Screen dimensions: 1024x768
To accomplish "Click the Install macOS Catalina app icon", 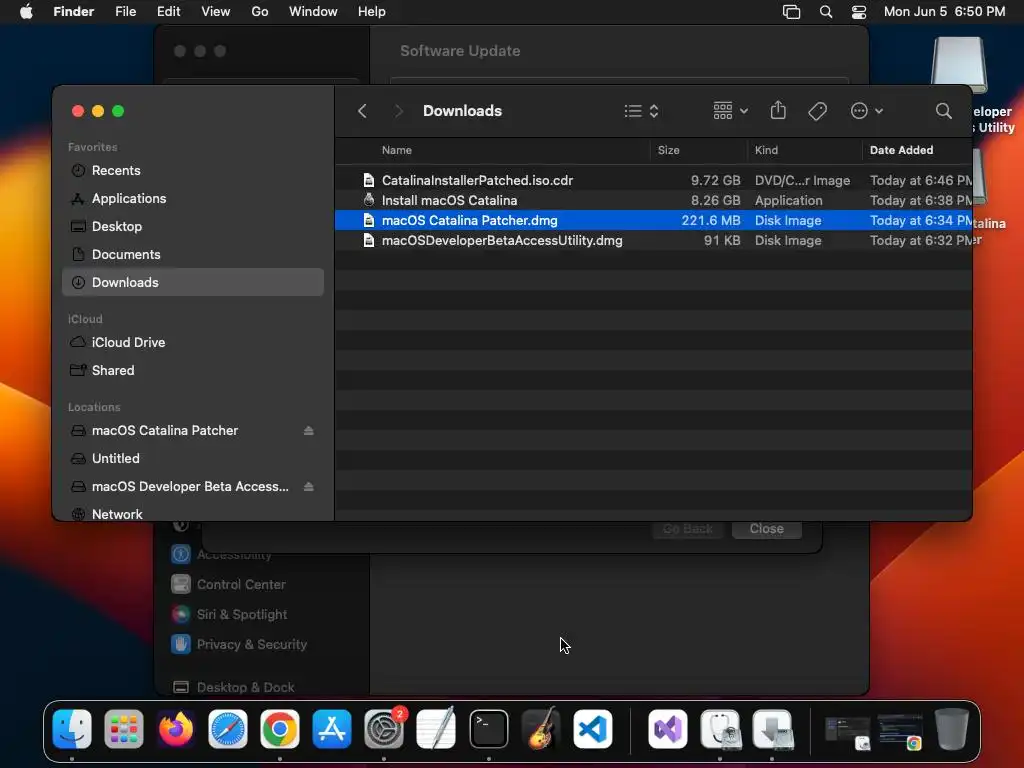I will click(x=369, y=200).
